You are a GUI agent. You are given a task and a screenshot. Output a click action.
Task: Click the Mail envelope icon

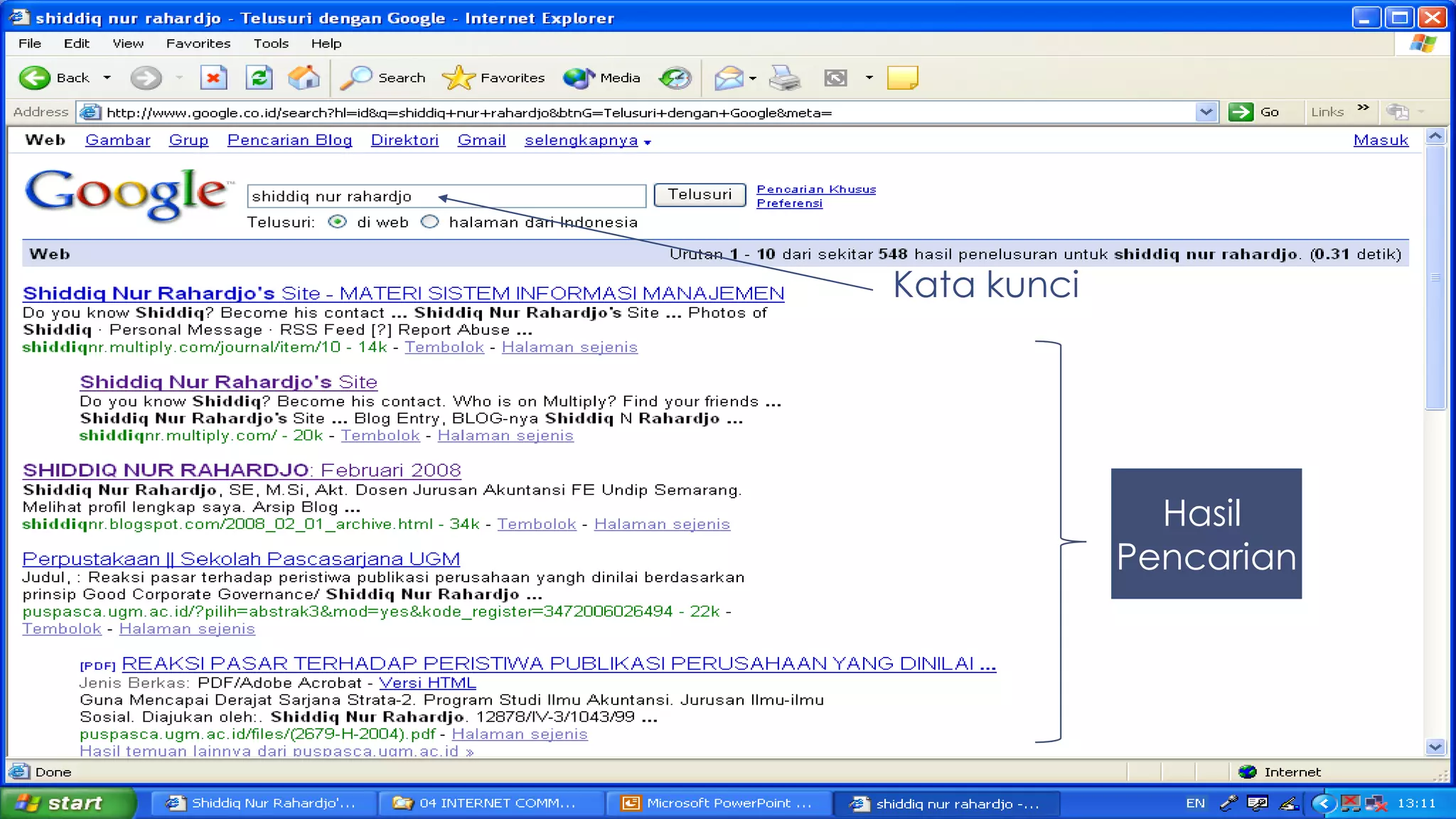(x=729, y=77)
